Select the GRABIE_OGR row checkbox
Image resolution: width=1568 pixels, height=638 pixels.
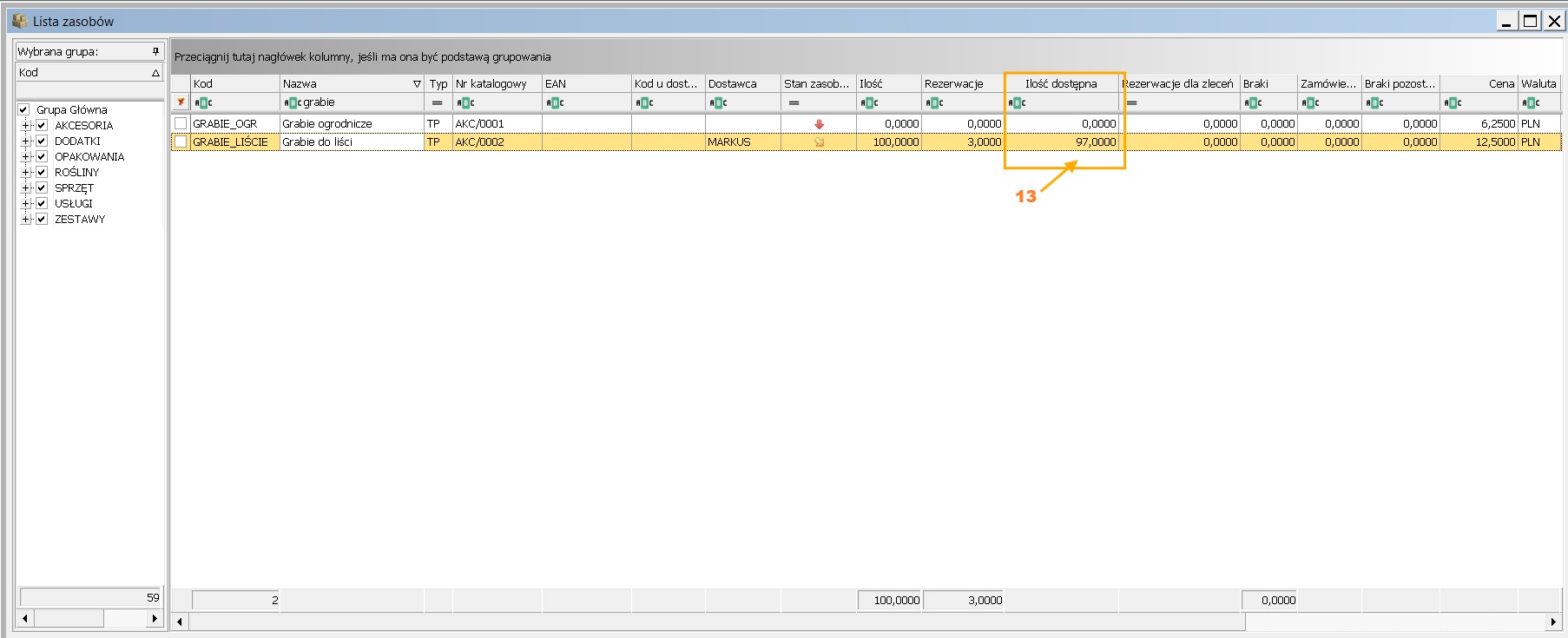tap(181, 123)
